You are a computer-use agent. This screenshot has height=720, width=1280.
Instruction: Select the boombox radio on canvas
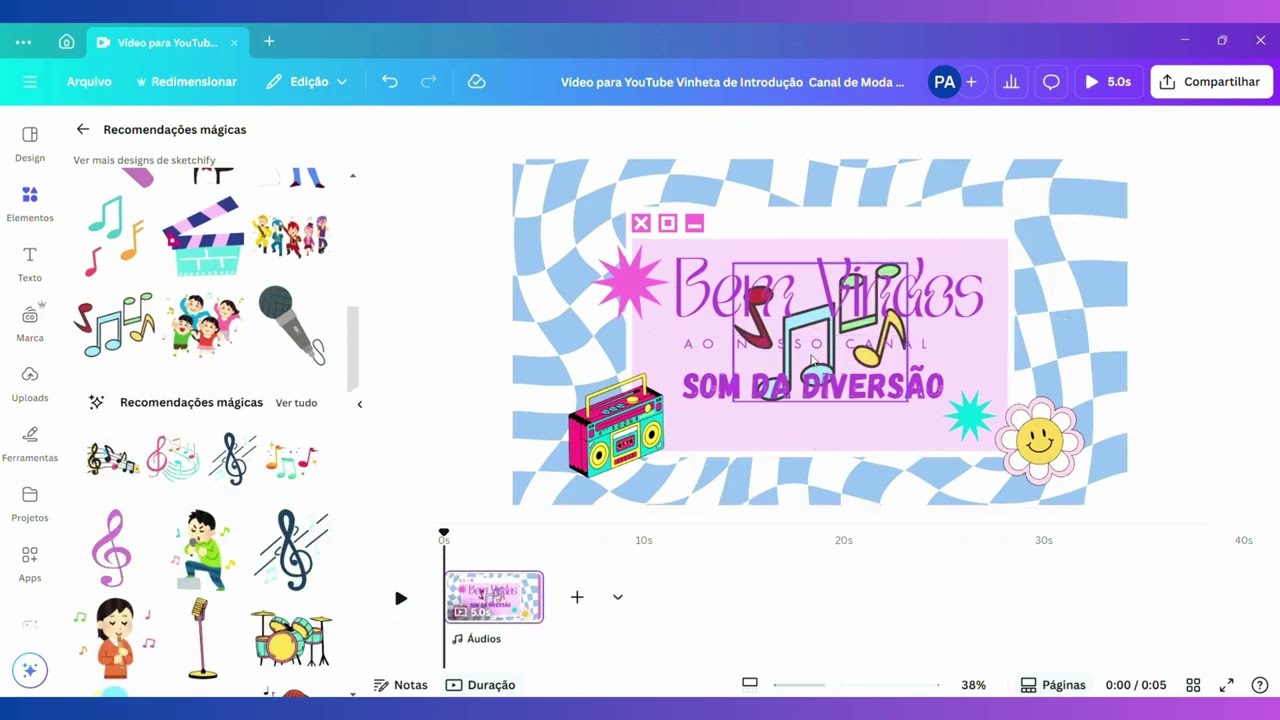tap(617, 427)
